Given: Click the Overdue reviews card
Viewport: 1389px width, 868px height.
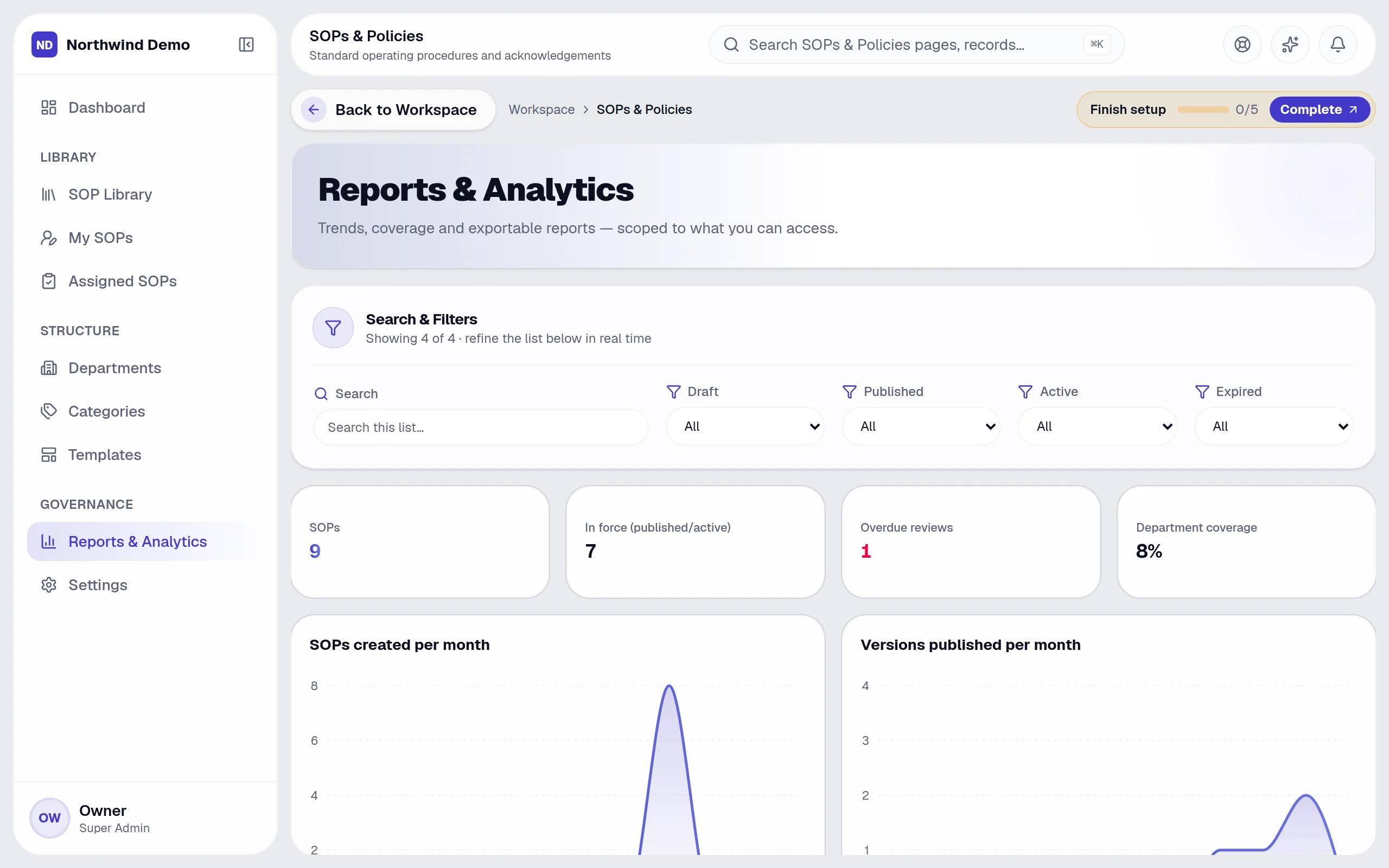Looking at the screenshot, I should pos(971,542).
